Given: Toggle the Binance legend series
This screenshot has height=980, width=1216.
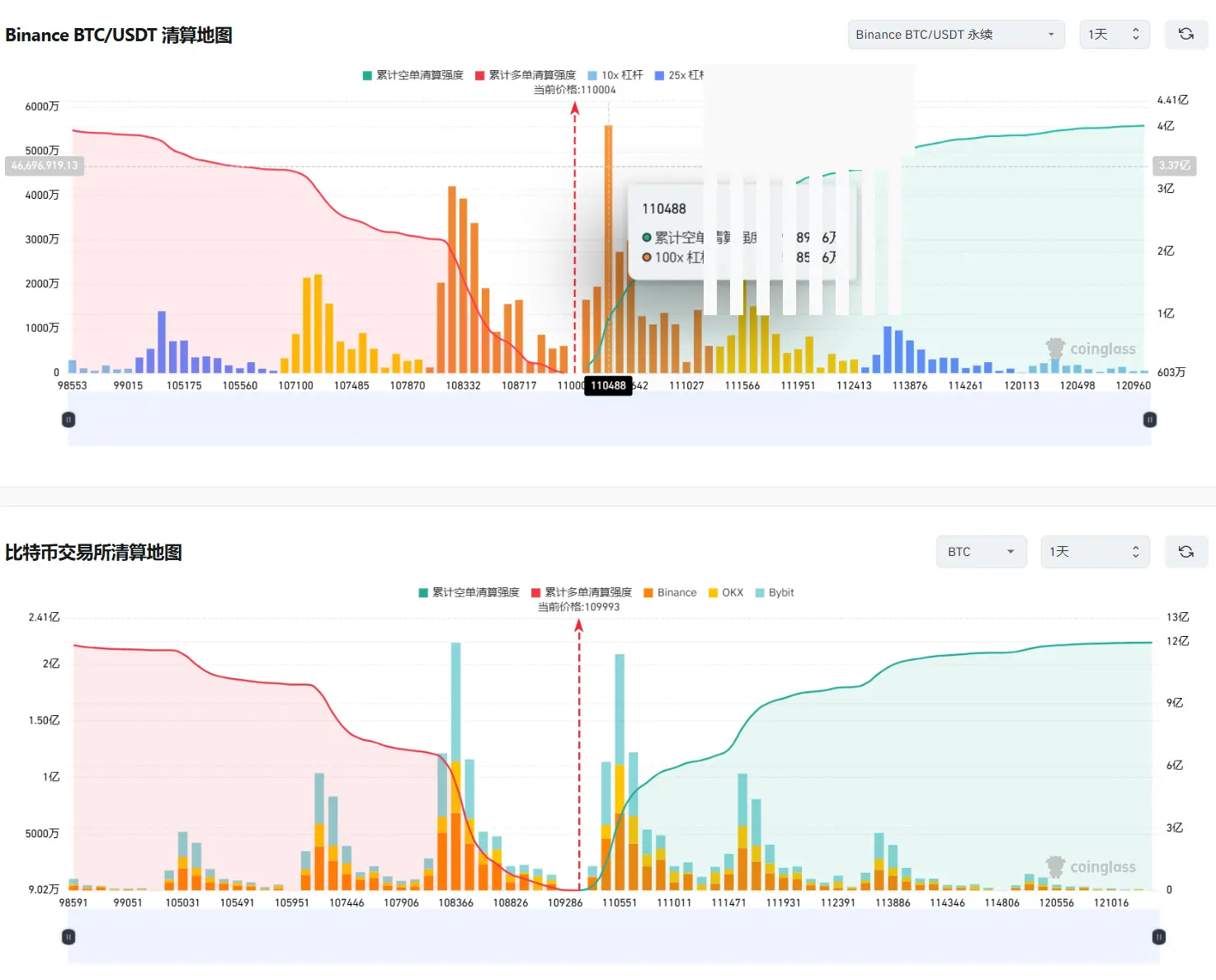Looking at the screenshot, I should tap(670, 592).
